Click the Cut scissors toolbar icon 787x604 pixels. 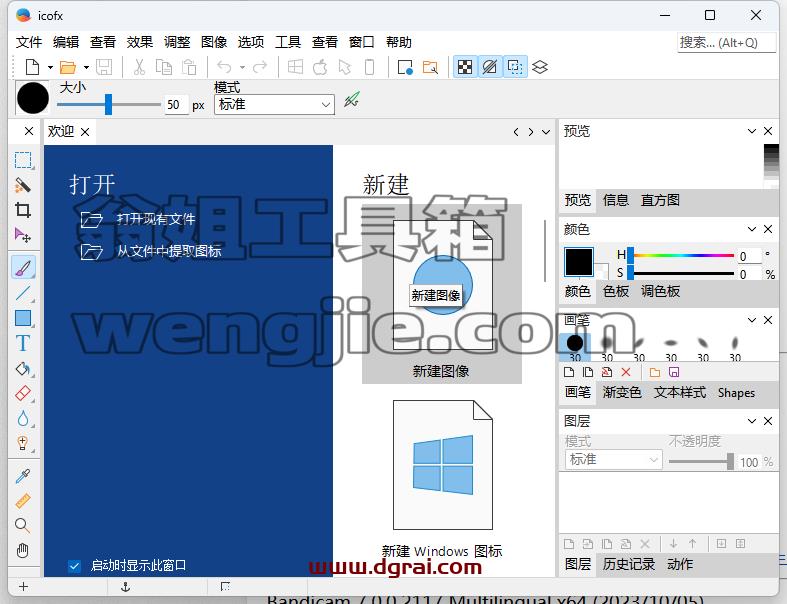(x=139, y=67)
